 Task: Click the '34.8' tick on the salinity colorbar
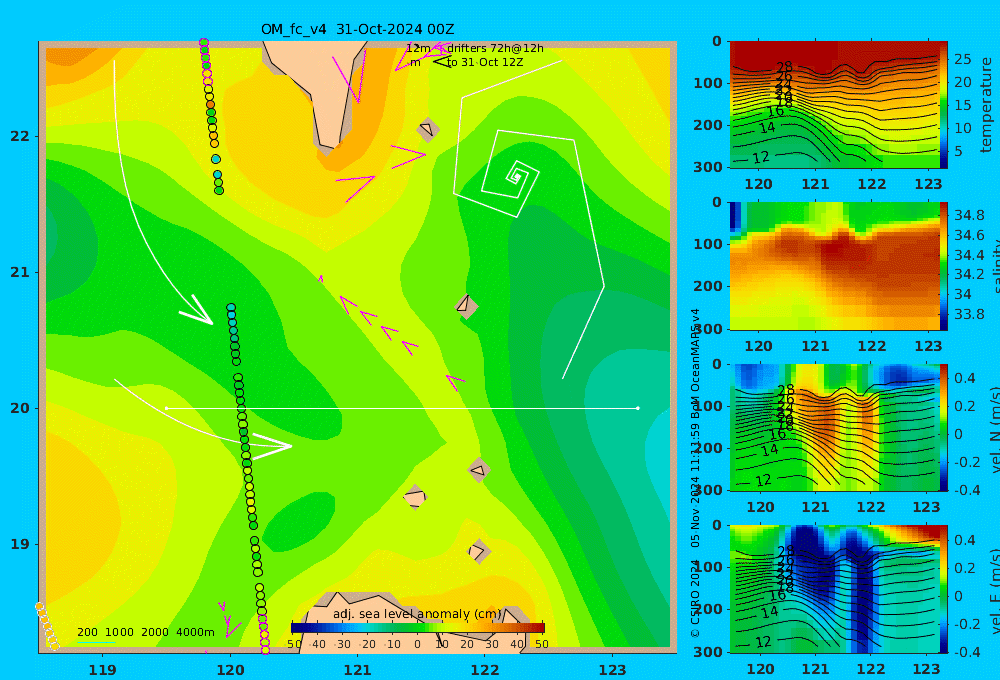point(969,215)
